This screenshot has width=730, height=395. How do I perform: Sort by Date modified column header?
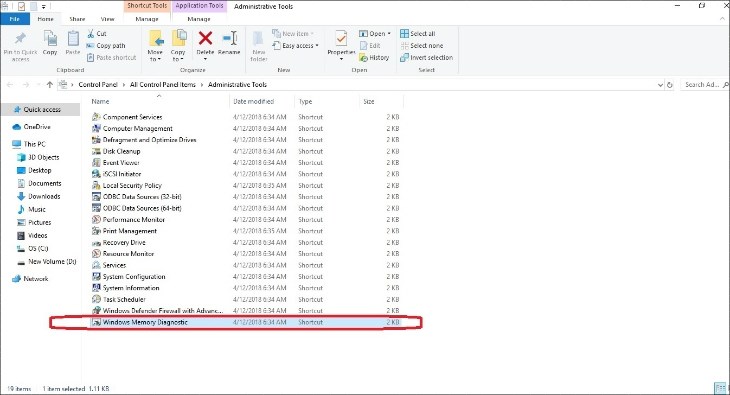[x=253, y=101]
